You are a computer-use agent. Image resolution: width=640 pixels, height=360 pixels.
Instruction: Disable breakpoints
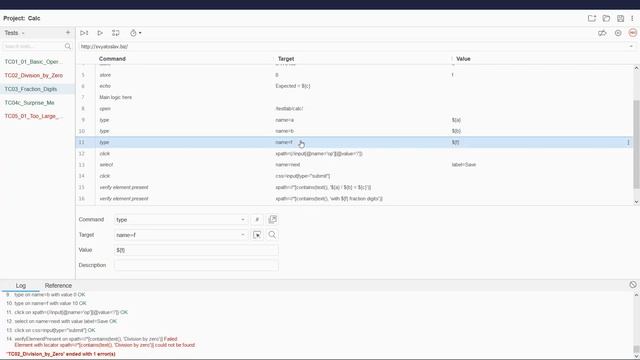(602, 33)
